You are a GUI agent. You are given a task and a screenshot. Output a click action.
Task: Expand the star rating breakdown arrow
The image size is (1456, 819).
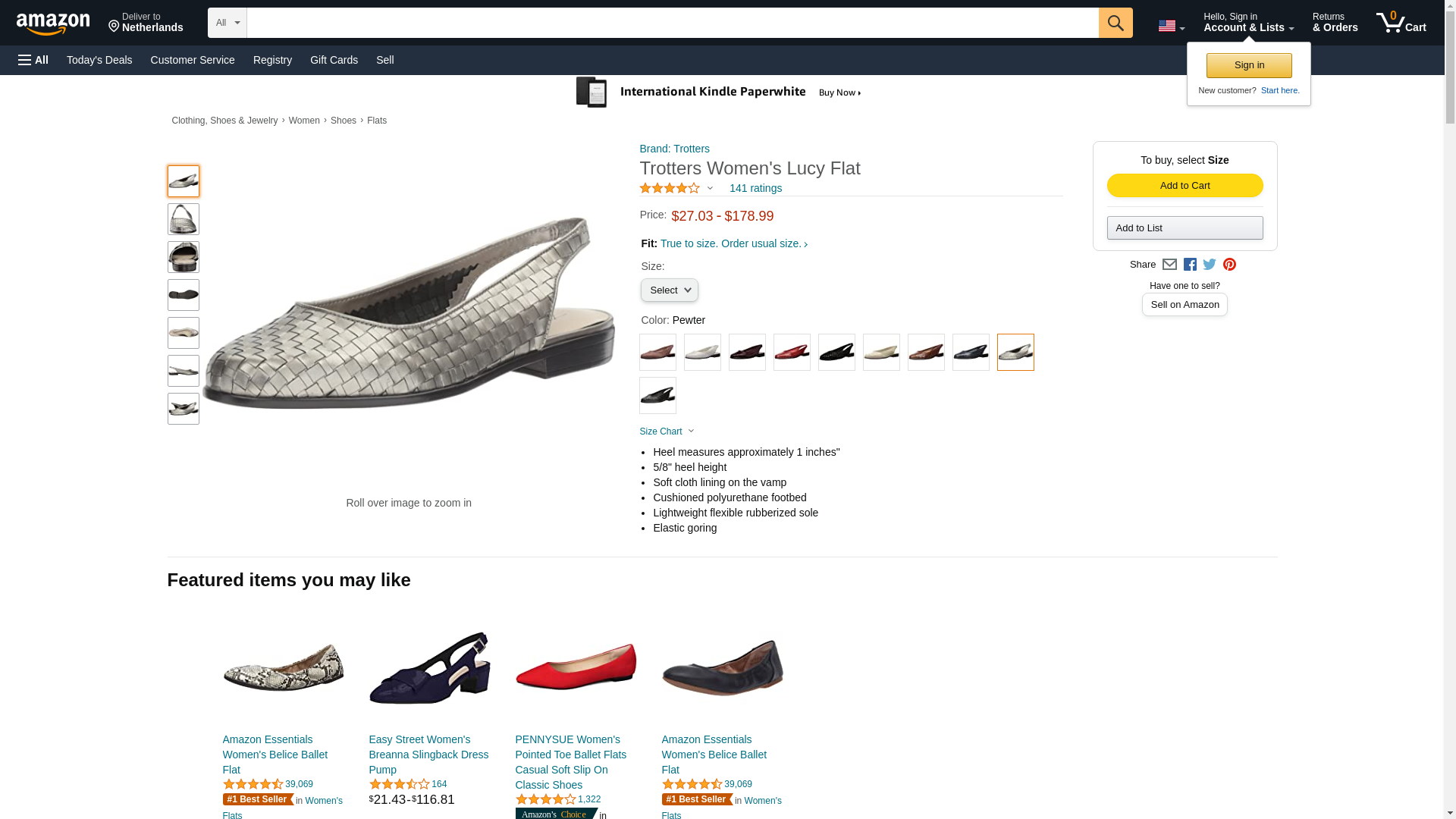[710, 188]
